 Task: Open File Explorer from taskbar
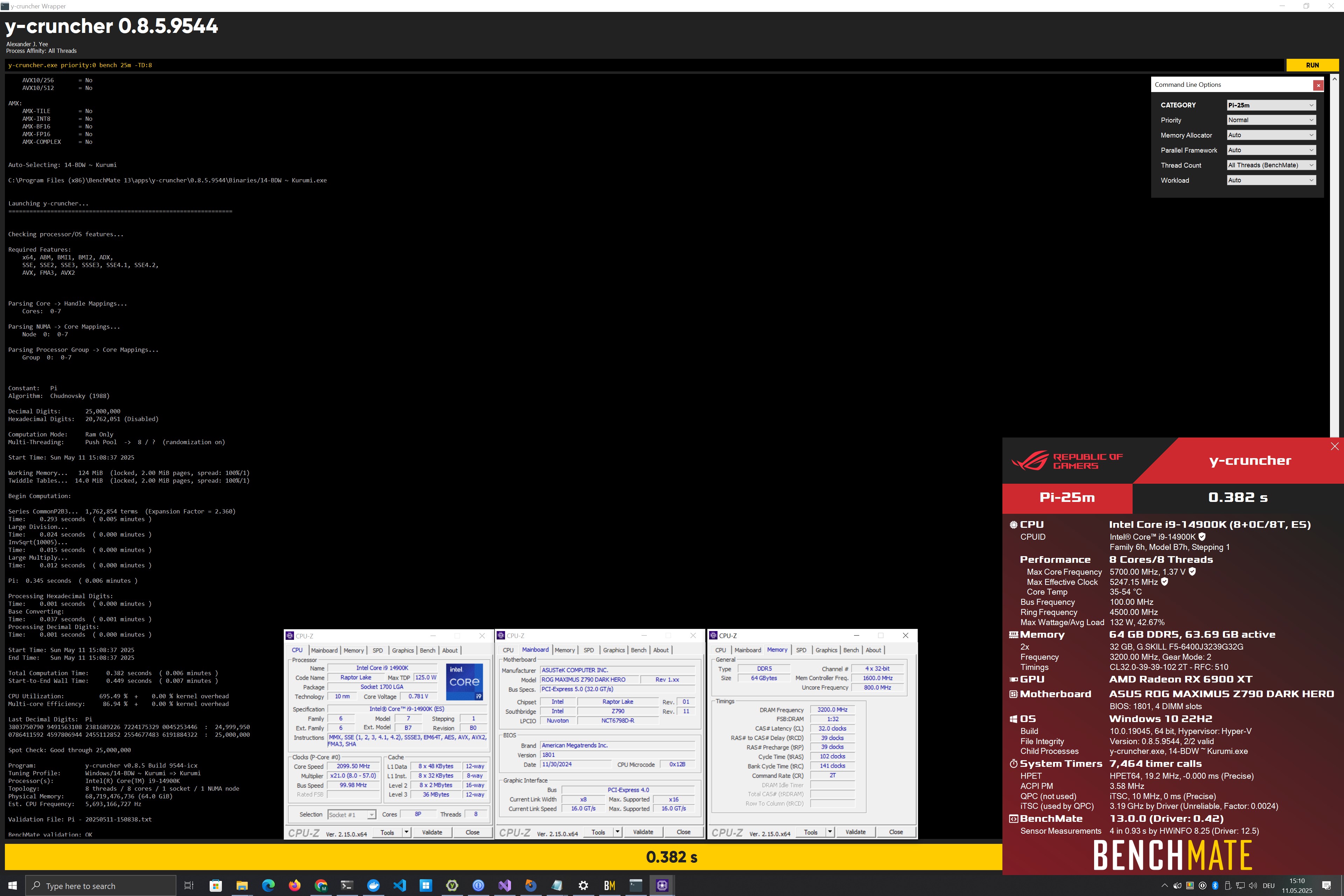coord(242,886)
